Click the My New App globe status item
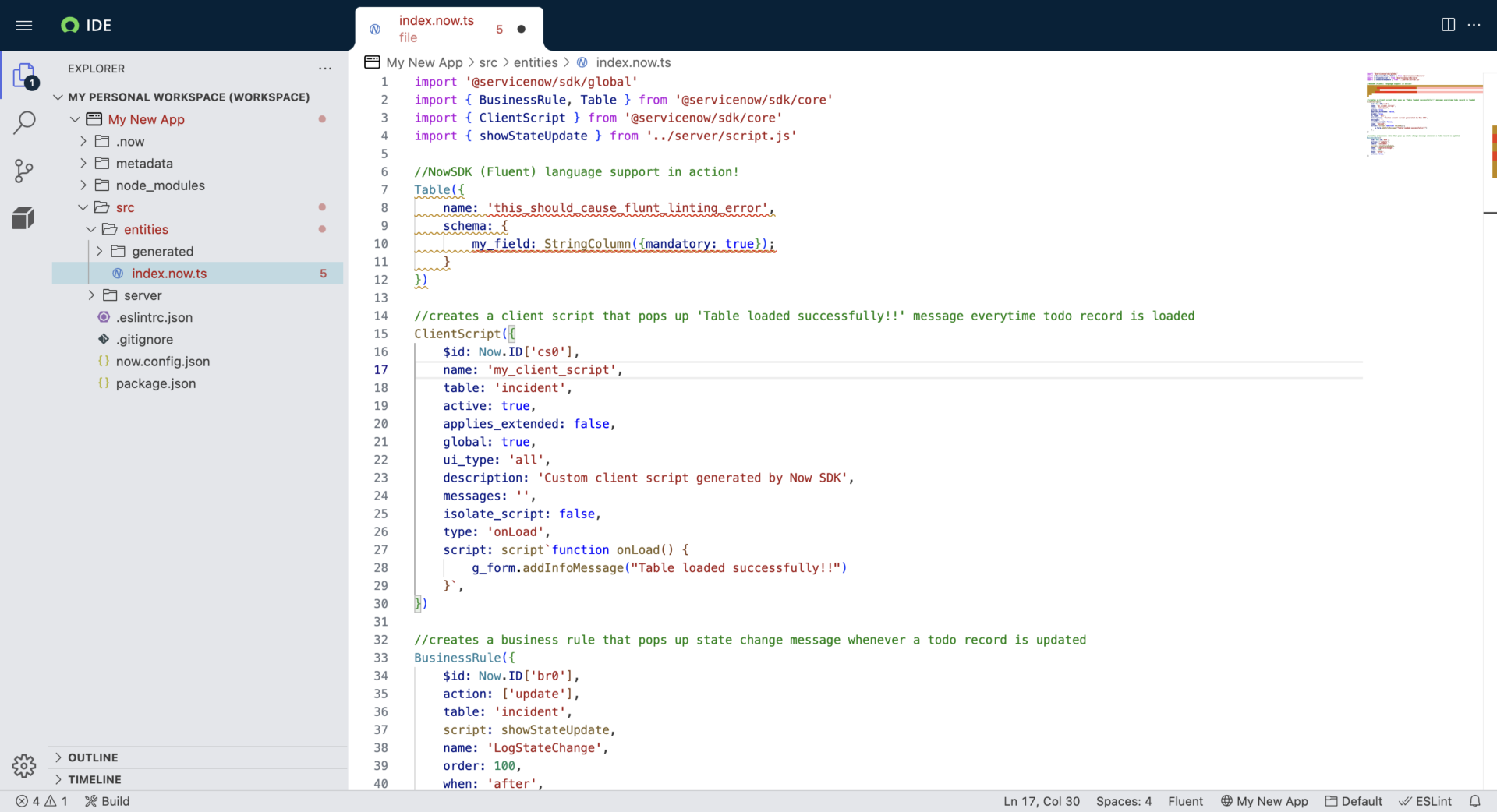This screenshot has width=1497, height=812. (x=1265, y=801)
